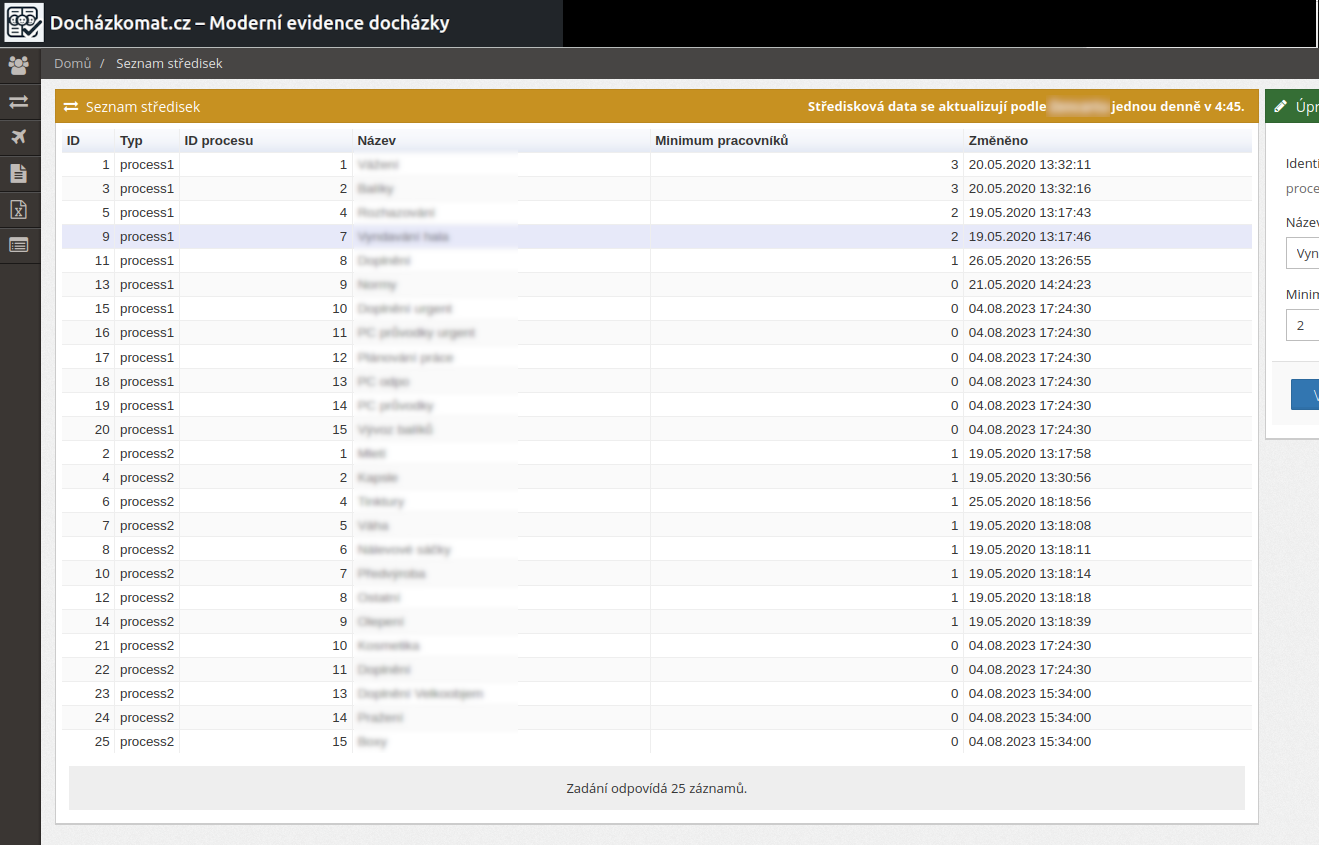
Task: Select row changed 25.05.2020 18:18:56
Action: pyautogui.click(x=656, y=501)
